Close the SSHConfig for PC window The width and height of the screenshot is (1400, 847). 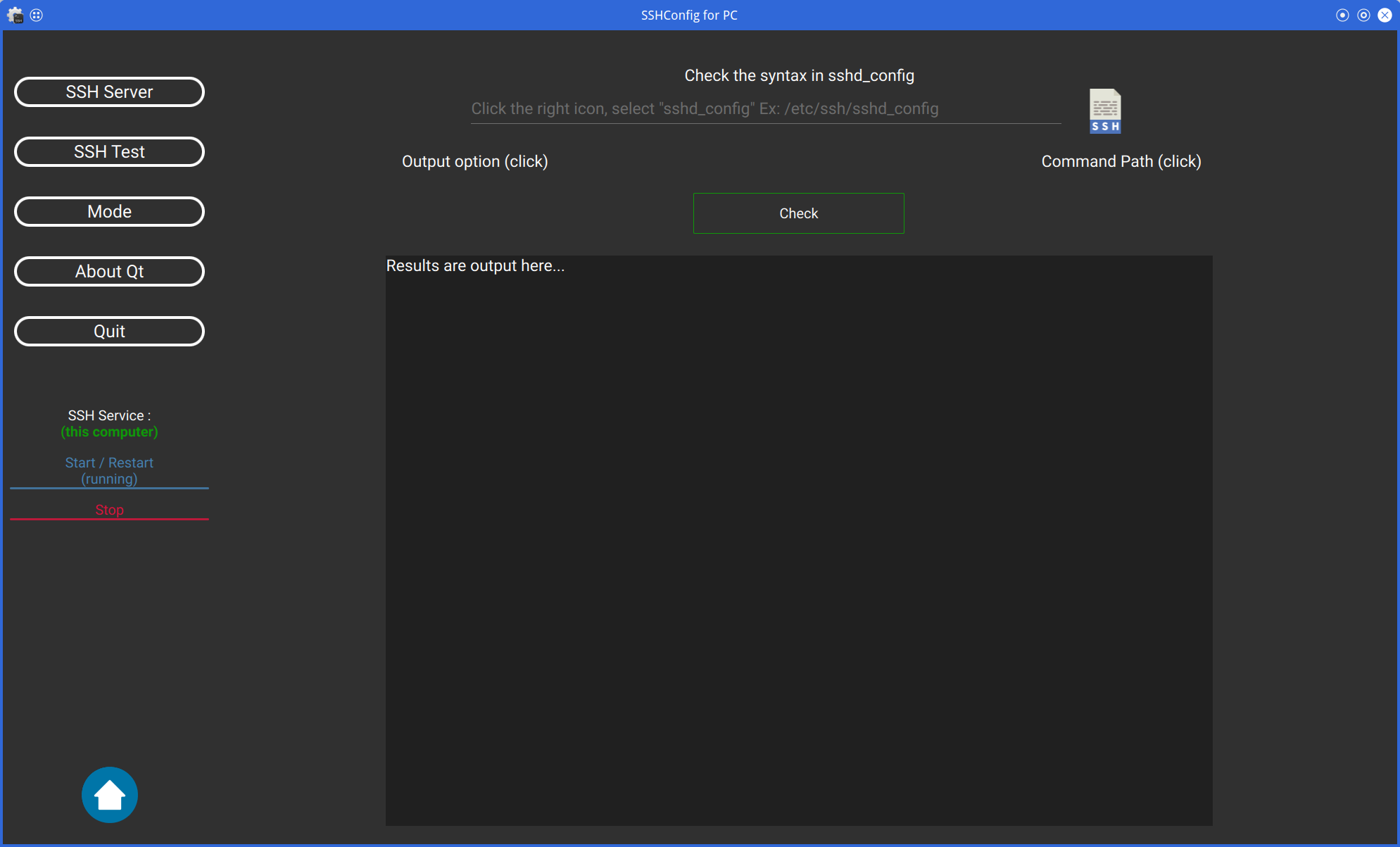1385,15
